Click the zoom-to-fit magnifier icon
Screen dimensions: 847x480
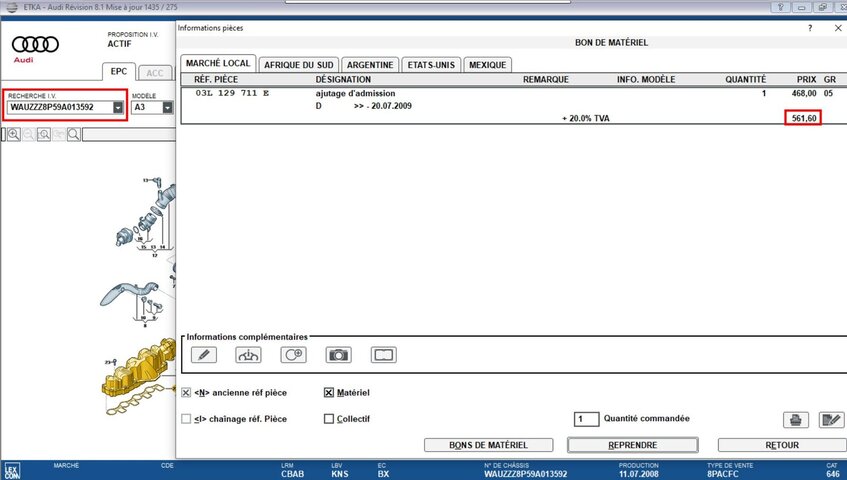[44, 134]
